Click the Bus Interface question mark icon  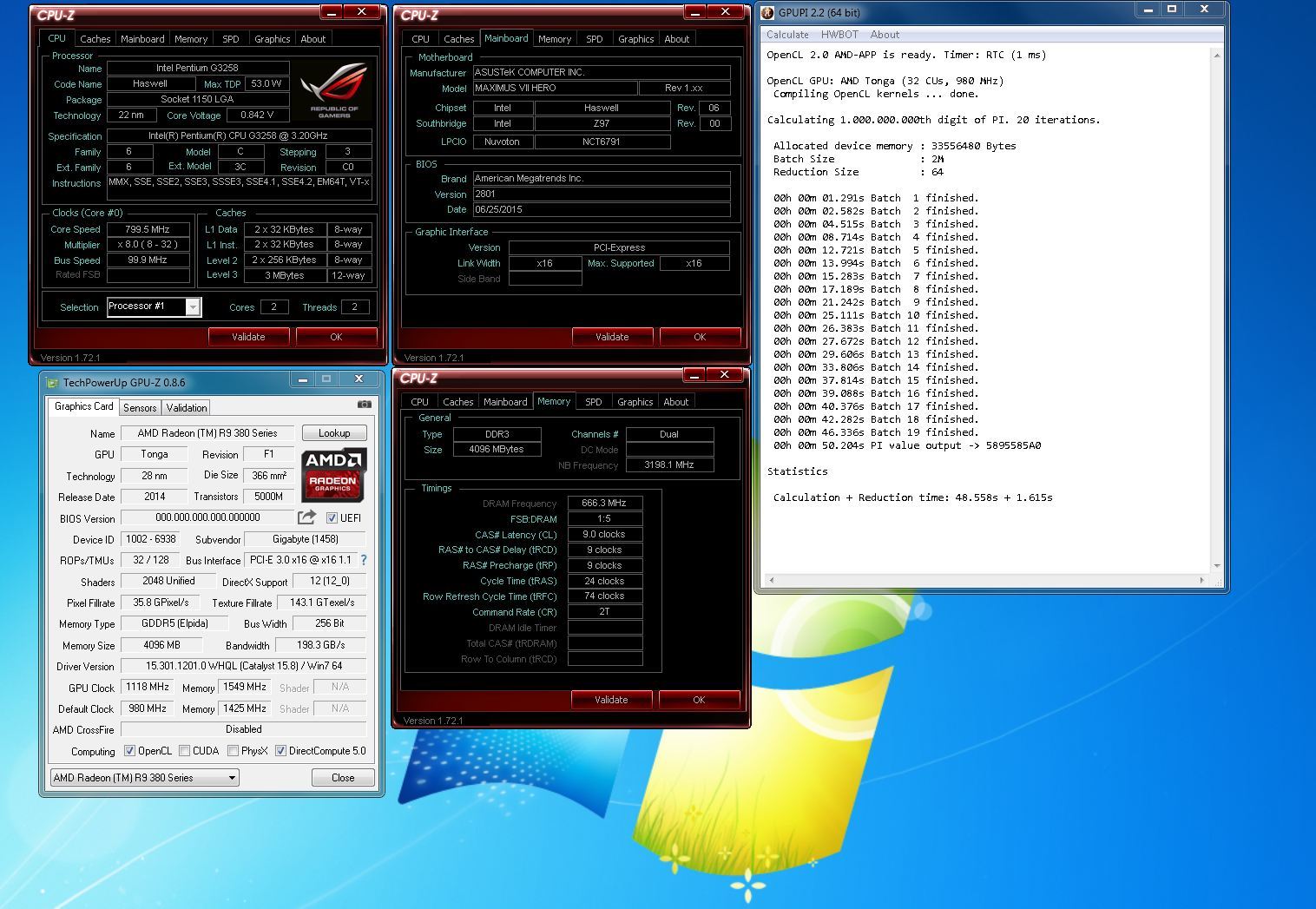(364, 560)
